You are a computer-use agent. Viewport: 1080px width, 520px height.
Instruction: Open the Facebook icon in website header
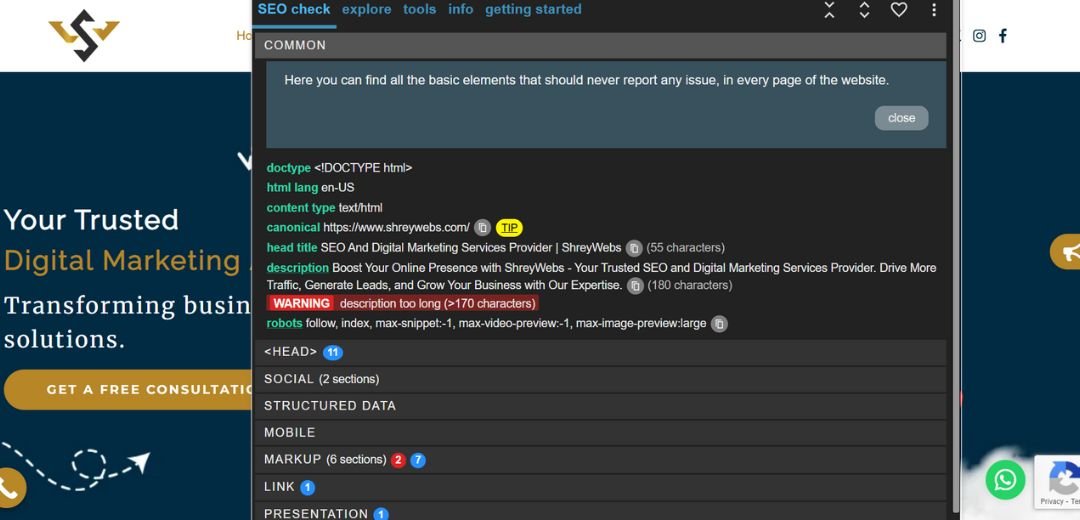coord(1003,36)
